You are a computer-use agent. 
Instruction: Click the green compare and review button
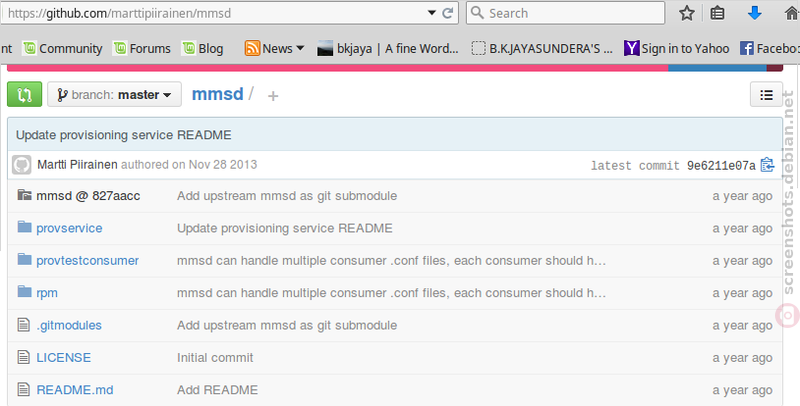(24, 94)
